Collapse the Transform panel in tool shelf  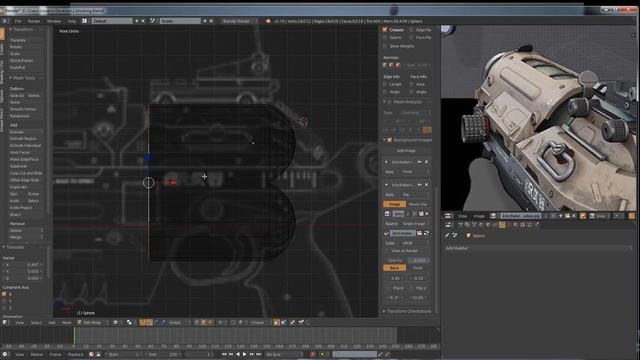pos(11,30)
